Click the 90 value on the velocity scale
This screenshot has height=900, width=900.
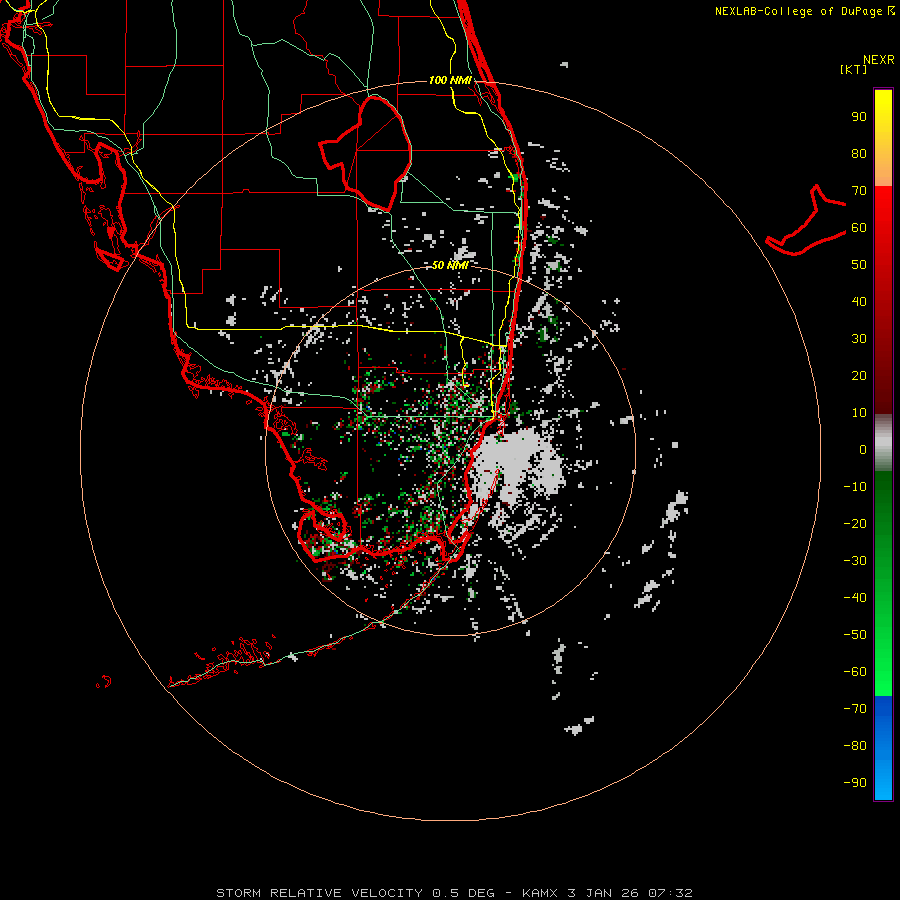point(859,117)
